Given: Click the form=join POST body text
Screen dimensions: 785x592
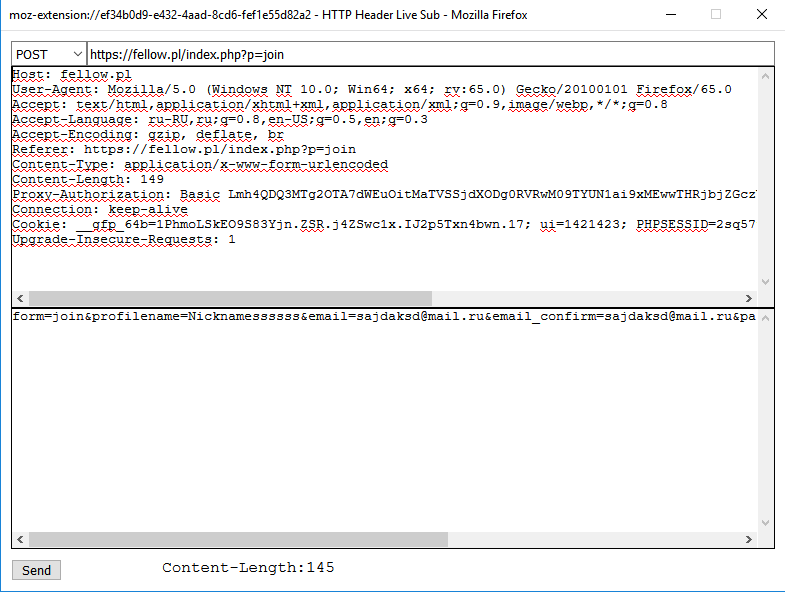Looking at the screenshot, I should [384, 317].
